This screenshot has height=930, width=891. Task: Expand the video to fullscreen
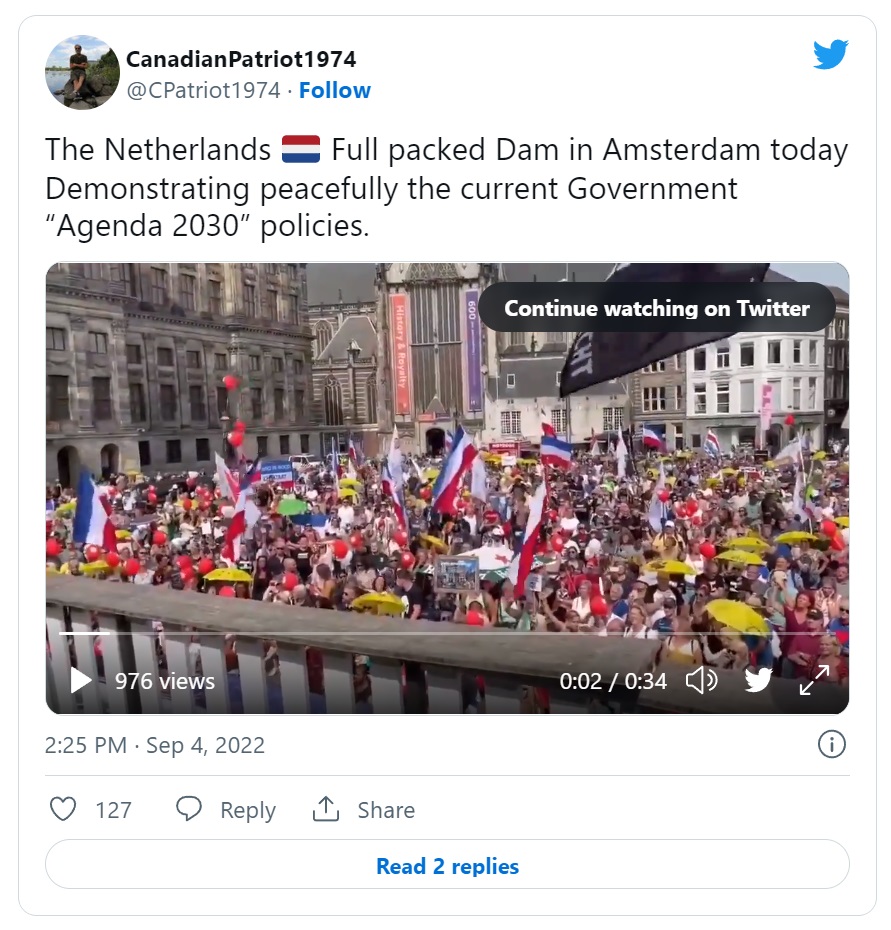coord(814,680)
